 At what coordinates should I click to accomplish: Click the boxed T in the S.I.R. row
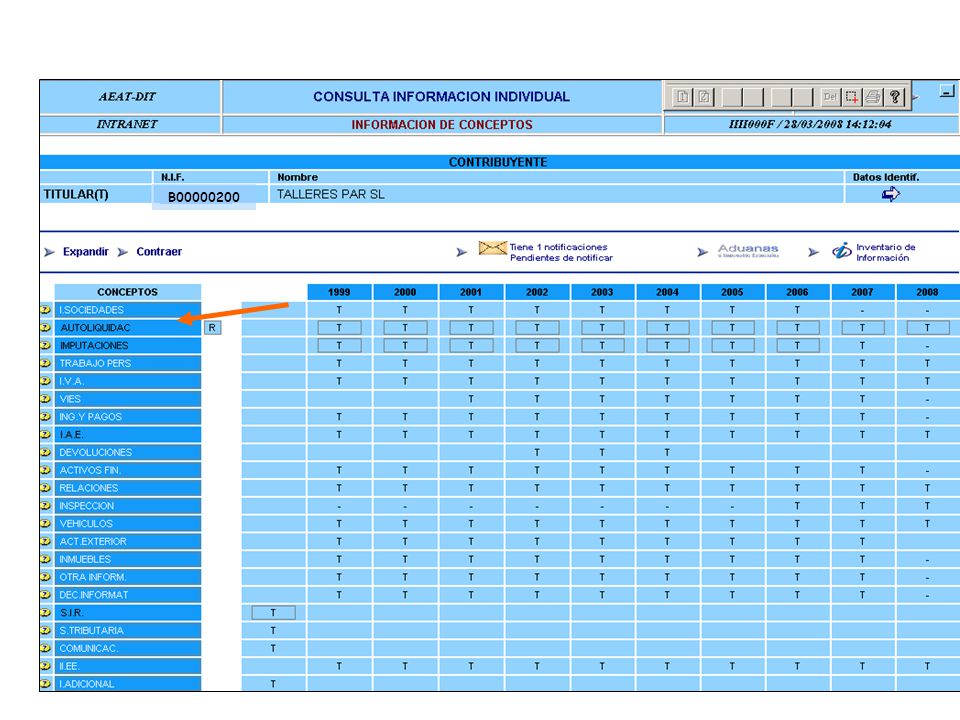[273, 612]
